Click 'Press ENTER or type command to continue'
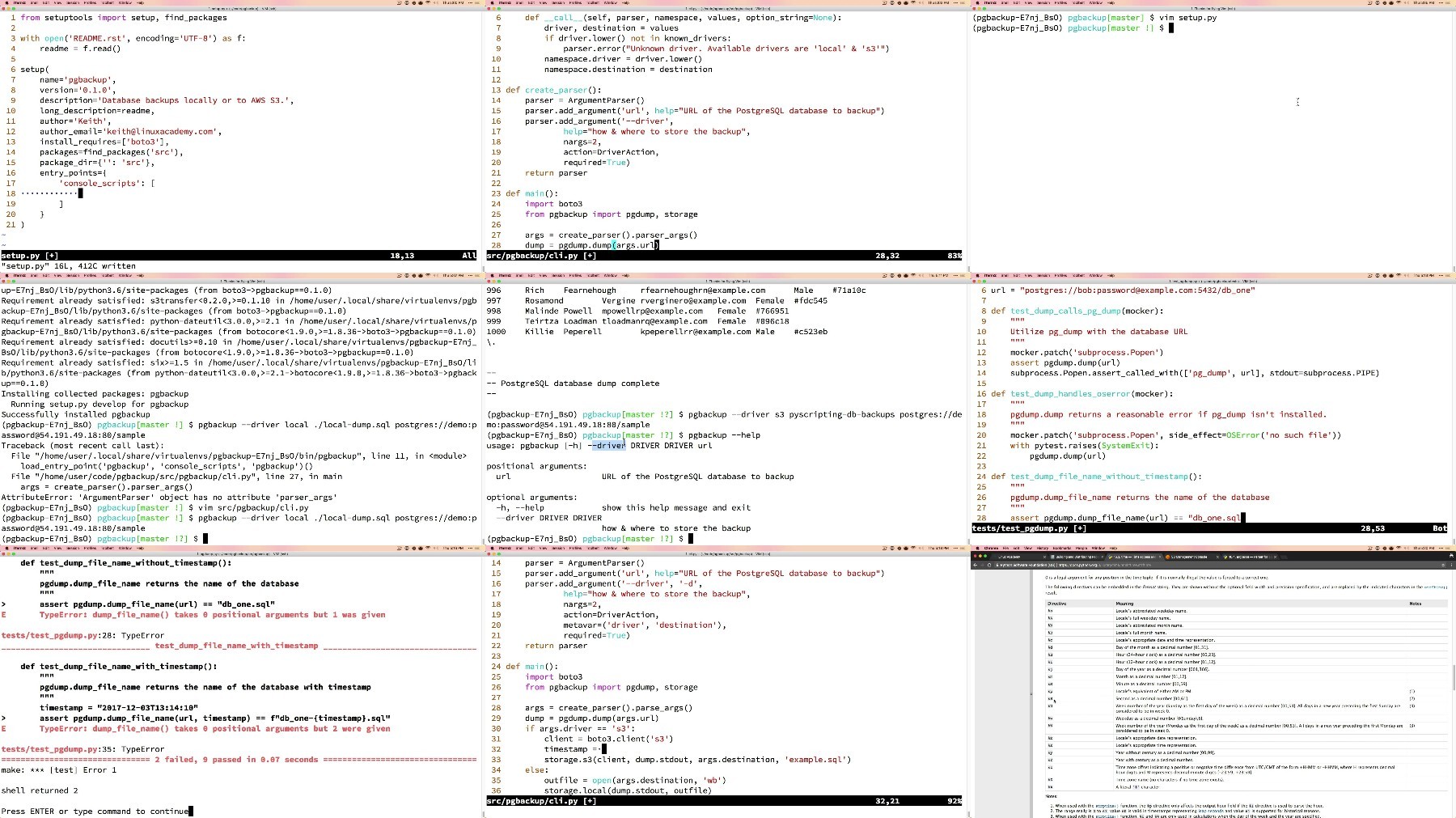Image resolution: width=1456 pixels, height=818 pixels. point(95,812)
